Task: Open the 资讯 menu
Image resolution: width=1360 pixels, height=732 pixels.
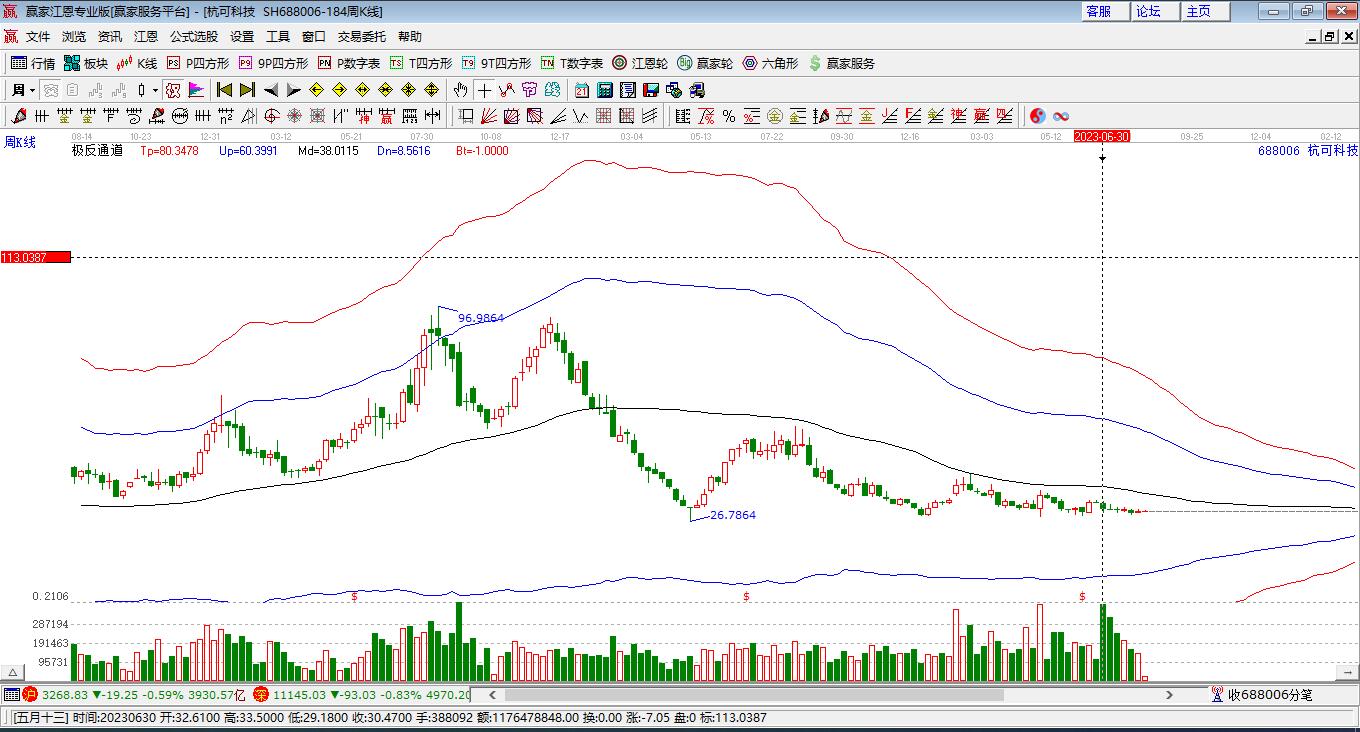Action: [110, 36]
